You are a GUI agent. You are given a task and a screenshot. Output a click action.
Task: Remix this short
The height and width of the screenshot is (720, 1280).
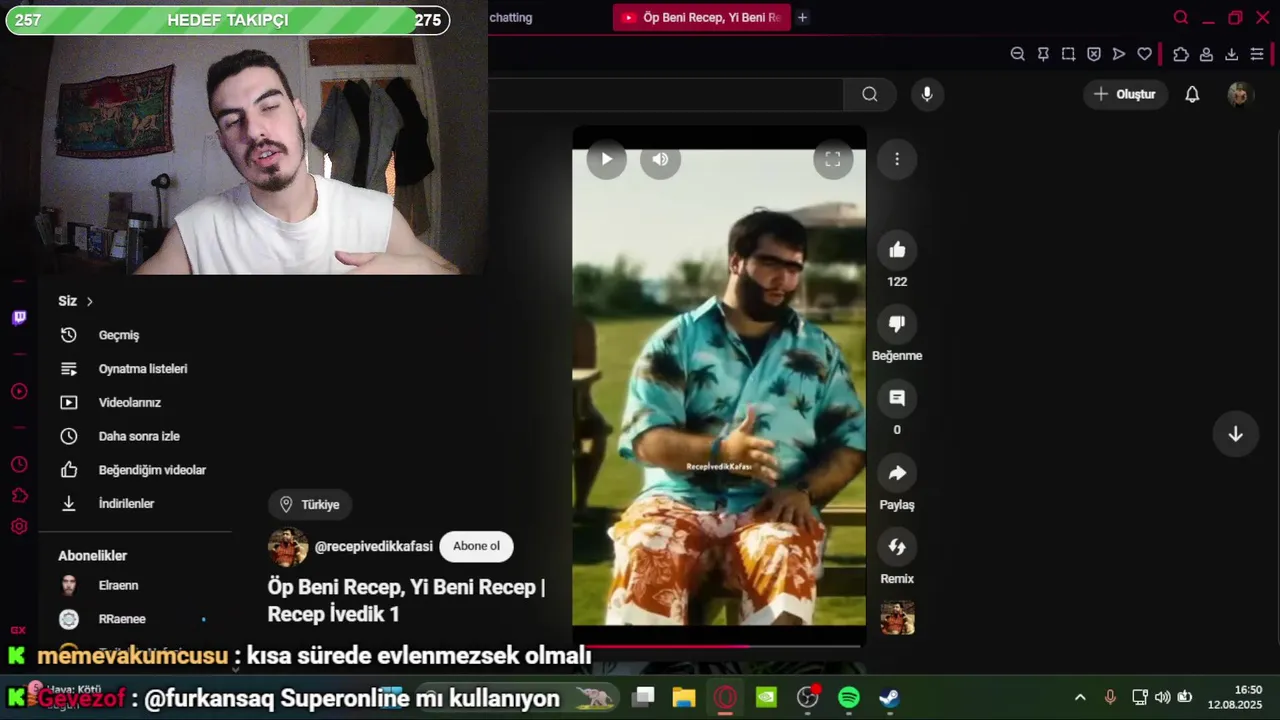(897, 547)
